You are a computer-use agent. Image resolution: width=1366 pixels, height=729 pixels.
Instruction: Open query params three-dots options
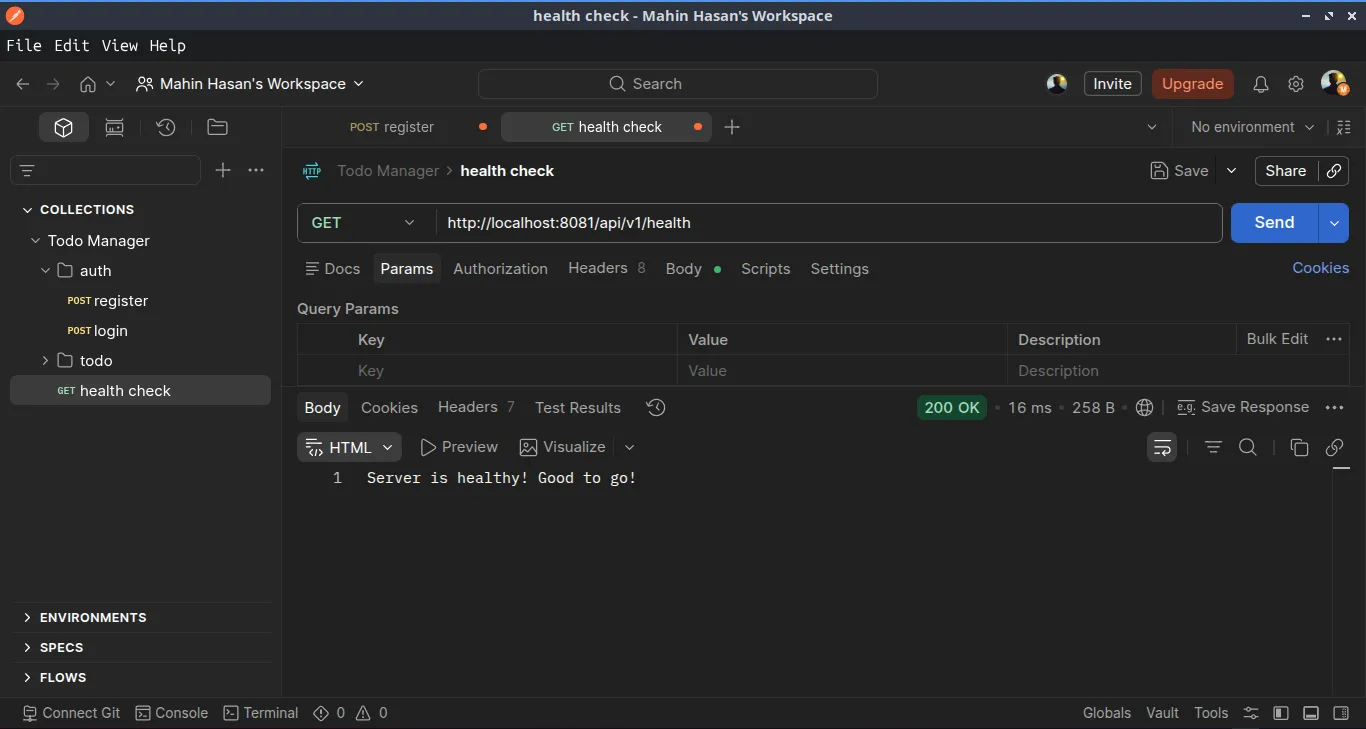pos(1334,339)
